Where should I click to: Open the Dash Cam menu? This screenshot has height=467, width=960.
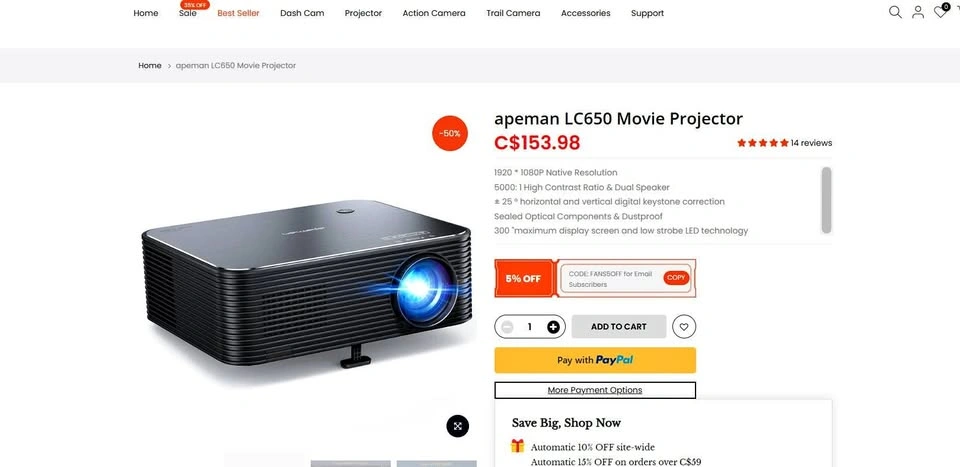302,13
